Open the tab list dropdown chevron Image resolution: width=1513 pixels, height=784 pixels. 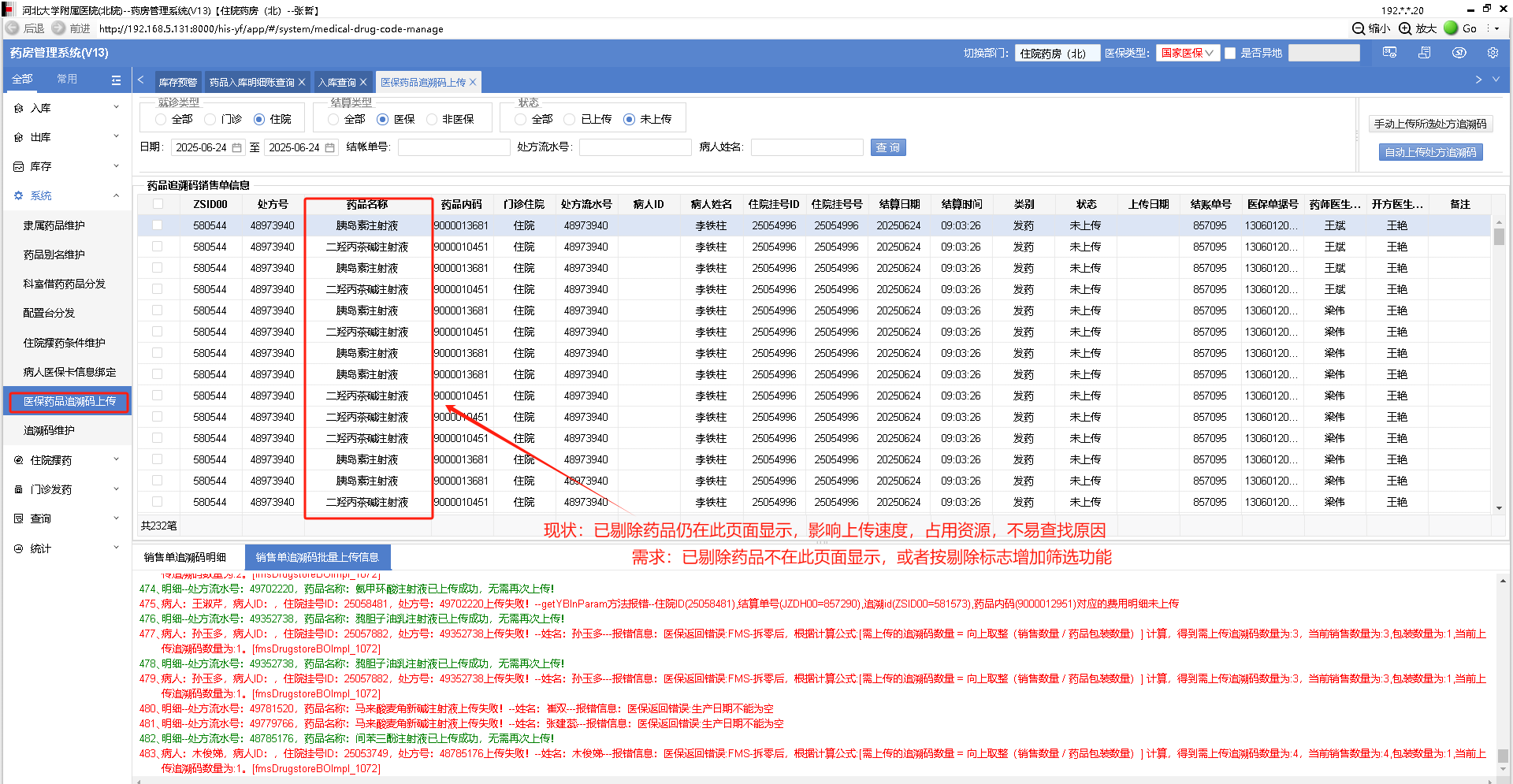point(1497,80)
